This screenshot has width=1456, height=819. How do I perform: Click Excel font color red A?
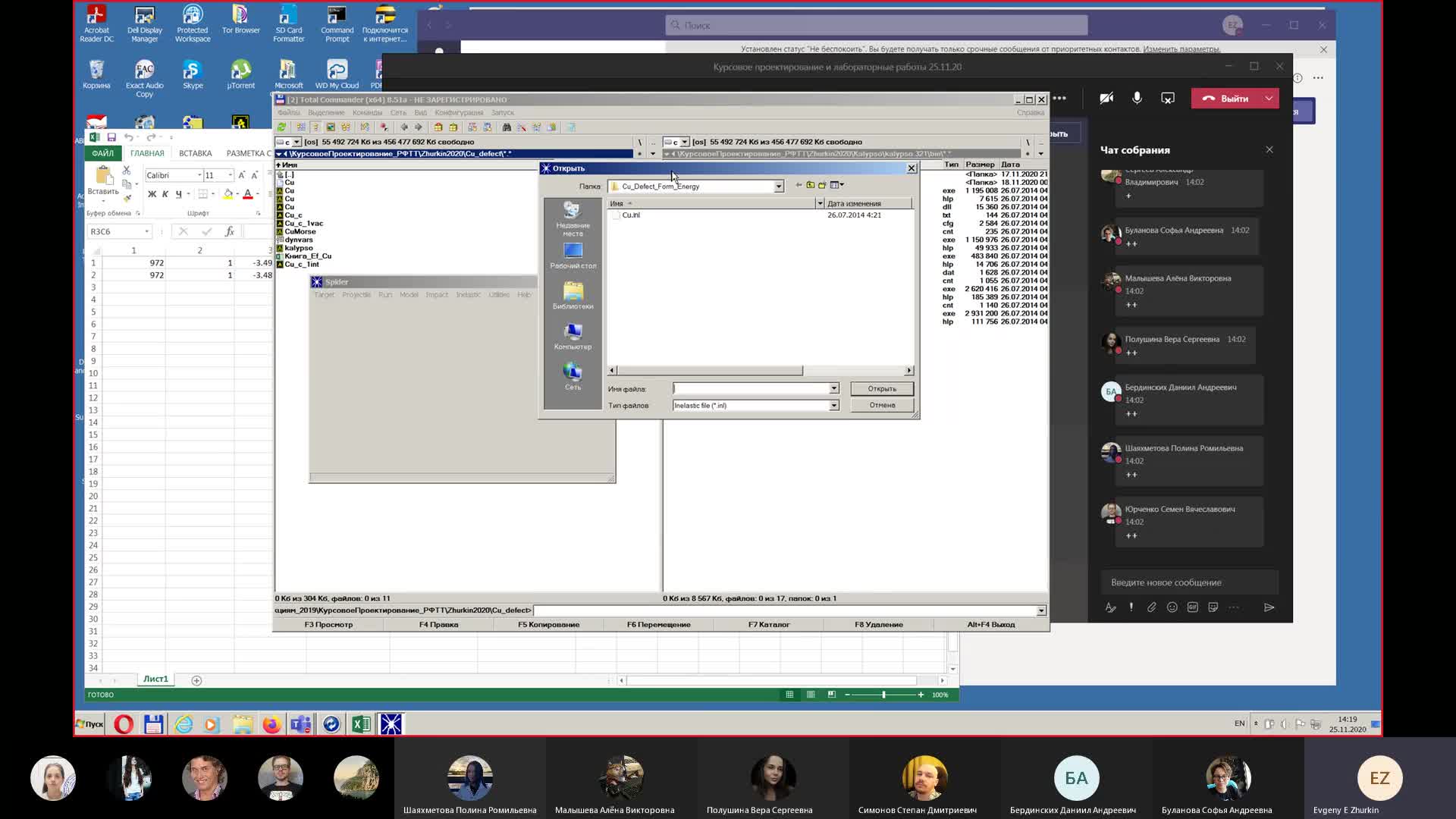click(247, 194)
